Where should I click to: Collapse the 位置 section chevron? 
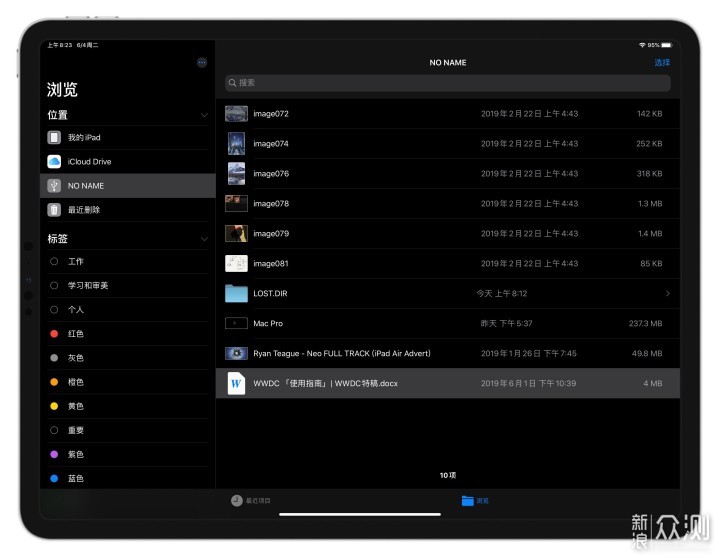click(x=204, y=116)
